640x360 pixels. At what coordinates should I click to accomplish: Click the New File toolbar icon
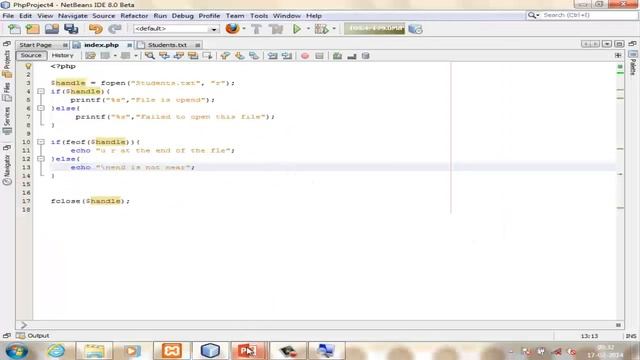(14, 29)
